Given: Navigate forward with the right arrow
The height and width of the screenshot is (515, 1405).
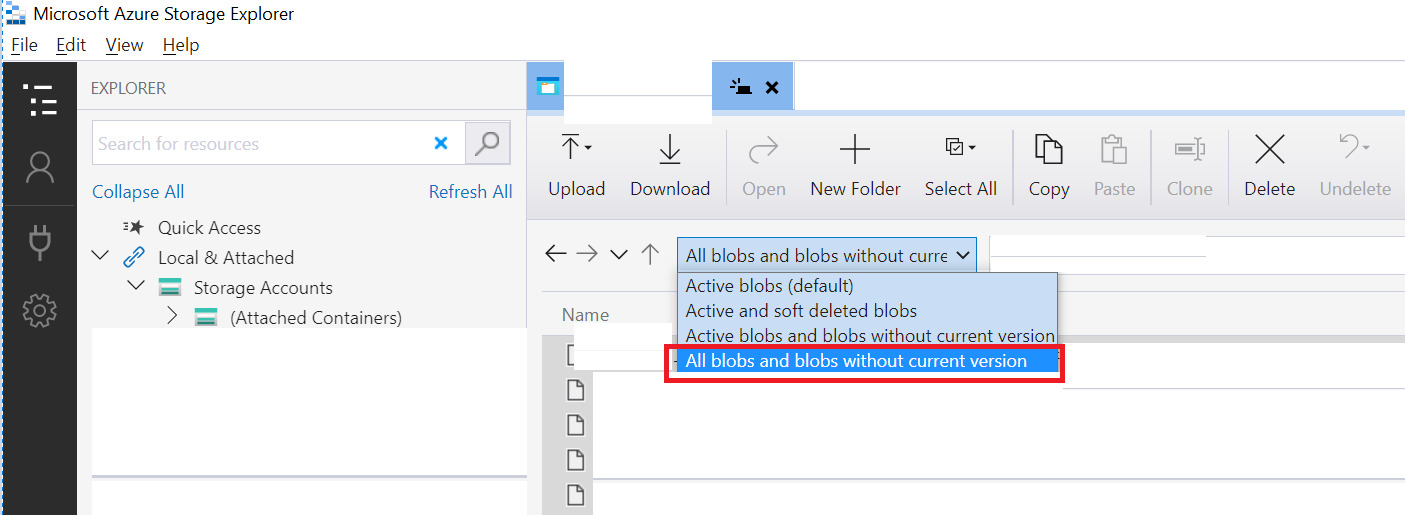Looking at the screenshot, I should click(587, 254).
